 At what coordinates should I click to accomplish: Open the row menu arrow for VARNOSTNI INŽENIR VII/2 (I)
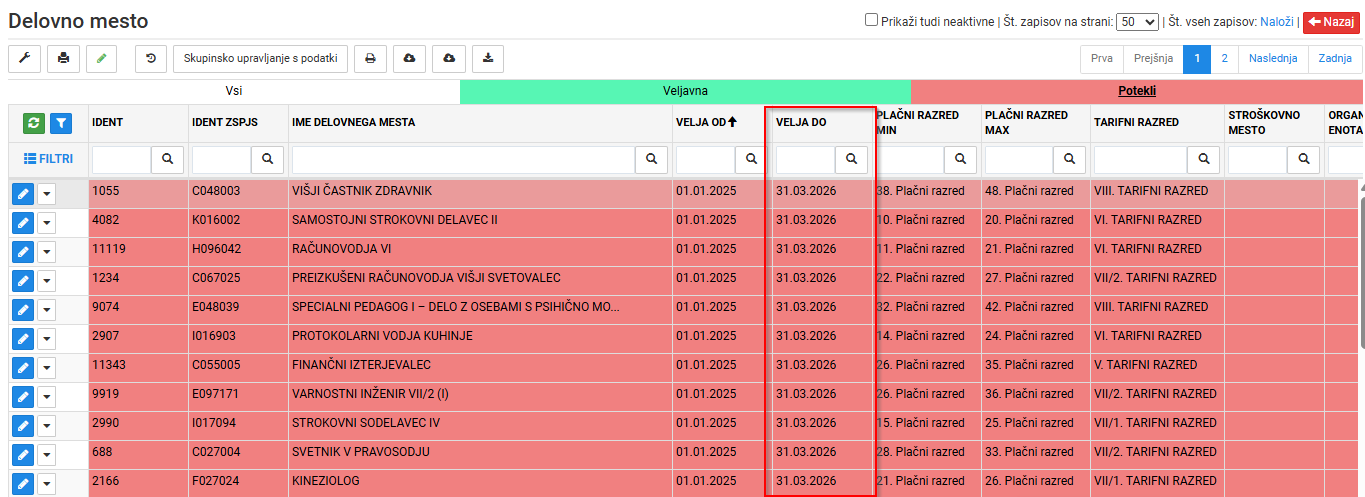point(47,398)
